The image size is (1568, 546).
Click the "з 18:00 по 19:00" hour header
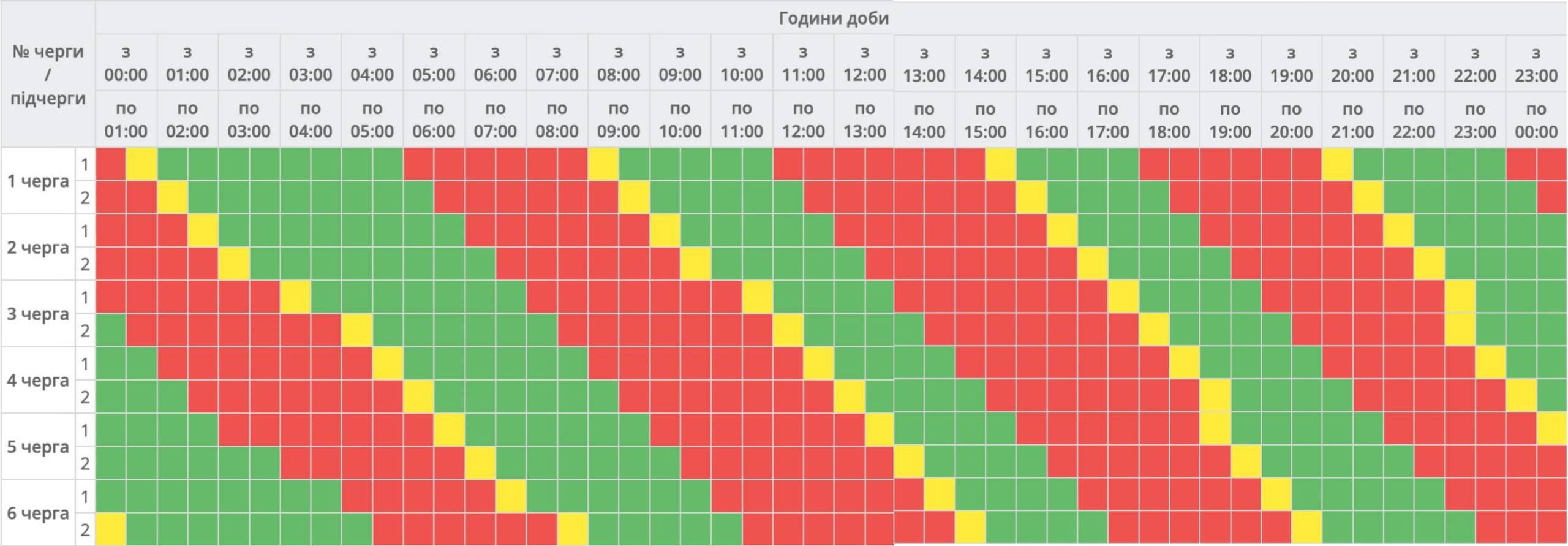(x=1230, y=92)
